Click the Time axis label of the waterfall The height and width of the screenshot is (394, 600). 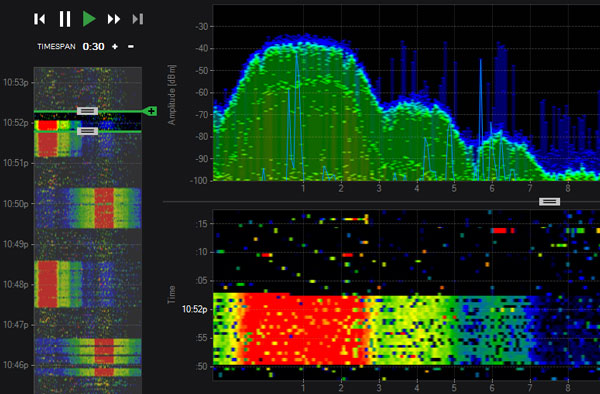[171, 295]
